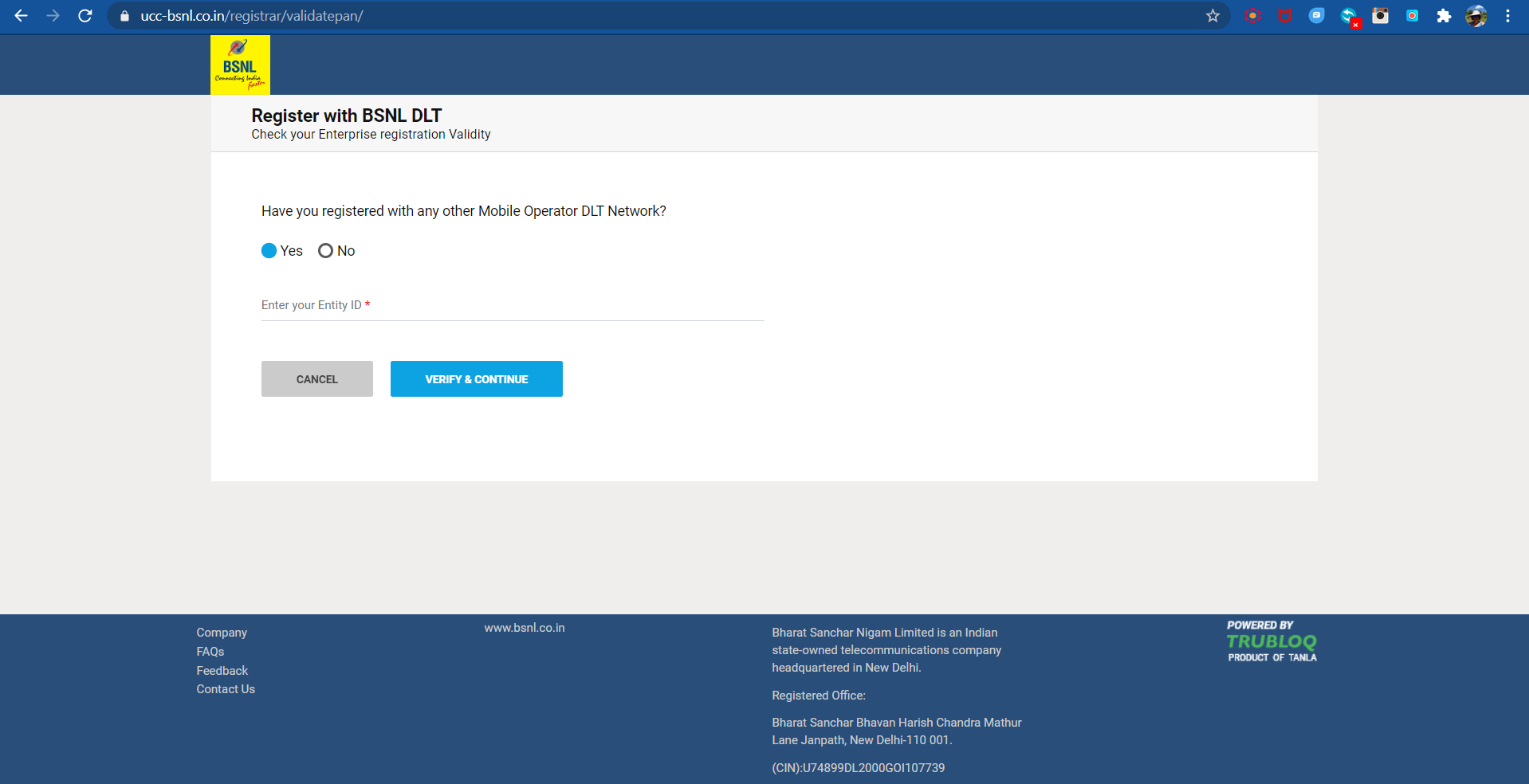Reload the current page

pos(85,16)
